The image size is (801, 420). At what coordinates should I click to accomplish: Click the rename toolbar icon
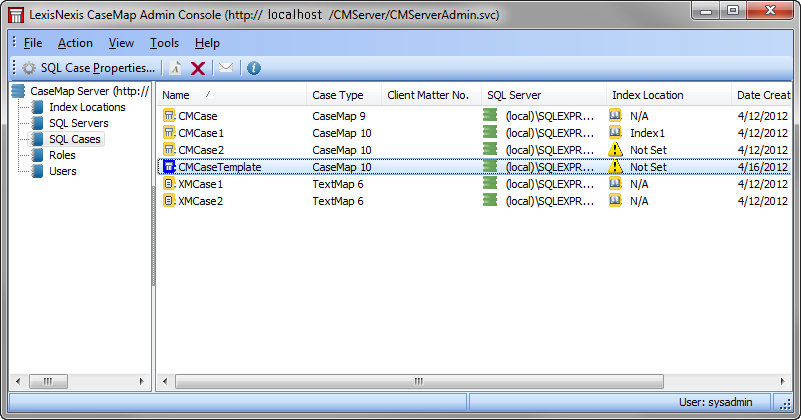(x=175, y=68)
